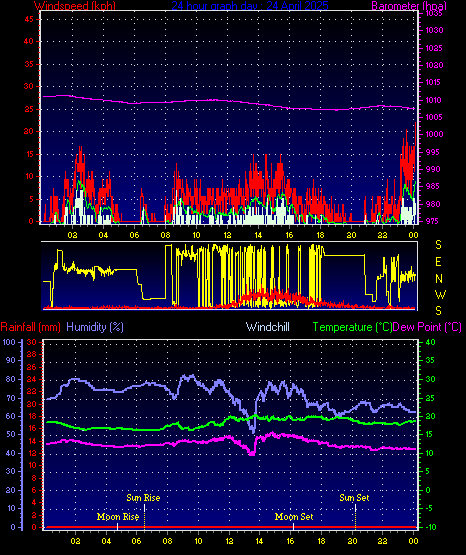Viewport: 466px width, 555px height.
Task: Click the E wind direction label
Action: (x=438, y=262)
